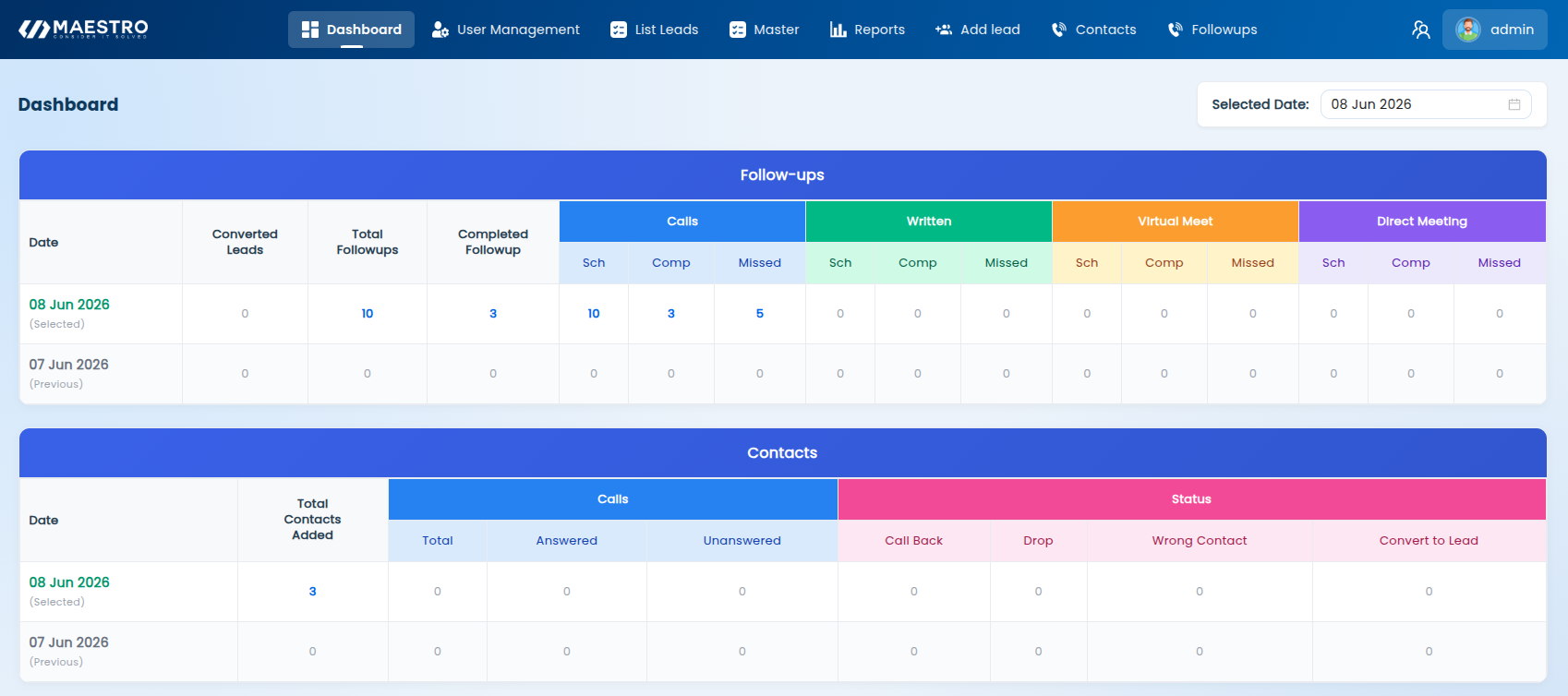The width and height of the screenshot is (1568, 696).
Task: Go to User Management menu
Action: tap(506, 30)
